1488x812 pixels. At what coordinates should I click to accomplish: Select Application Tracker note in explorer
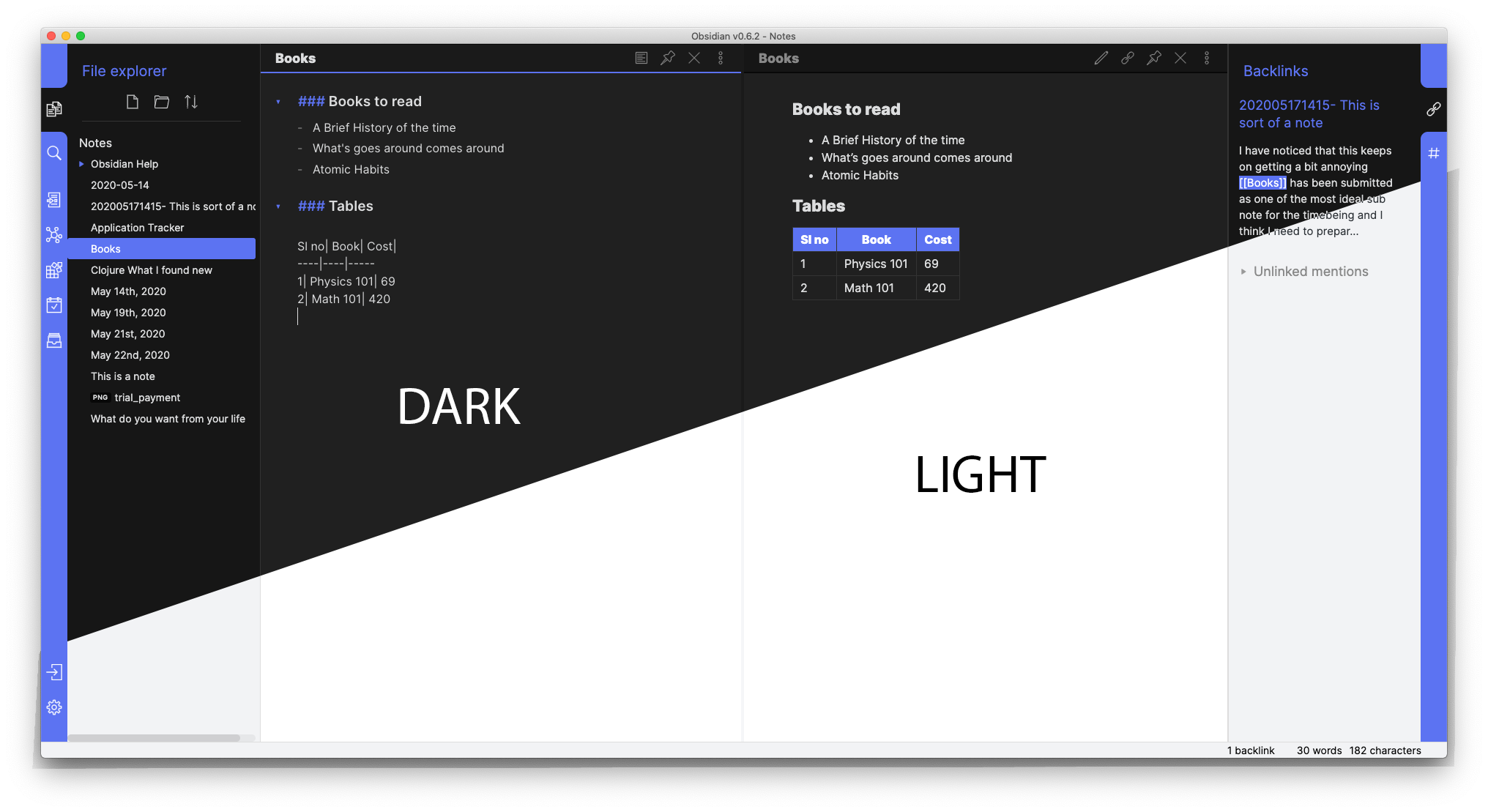138,228
